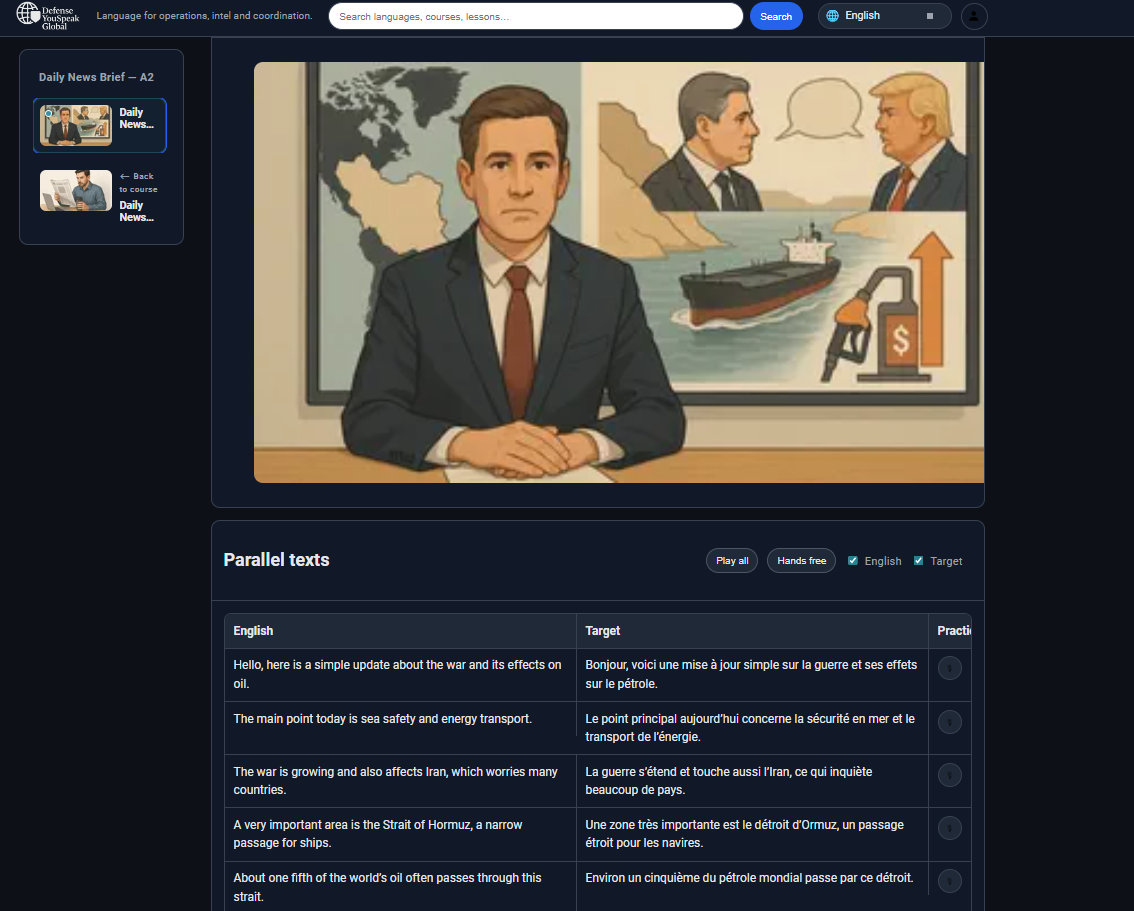Click the Search button
The height and width of the screenshot is (911, 1134).
tap(776, 16)
